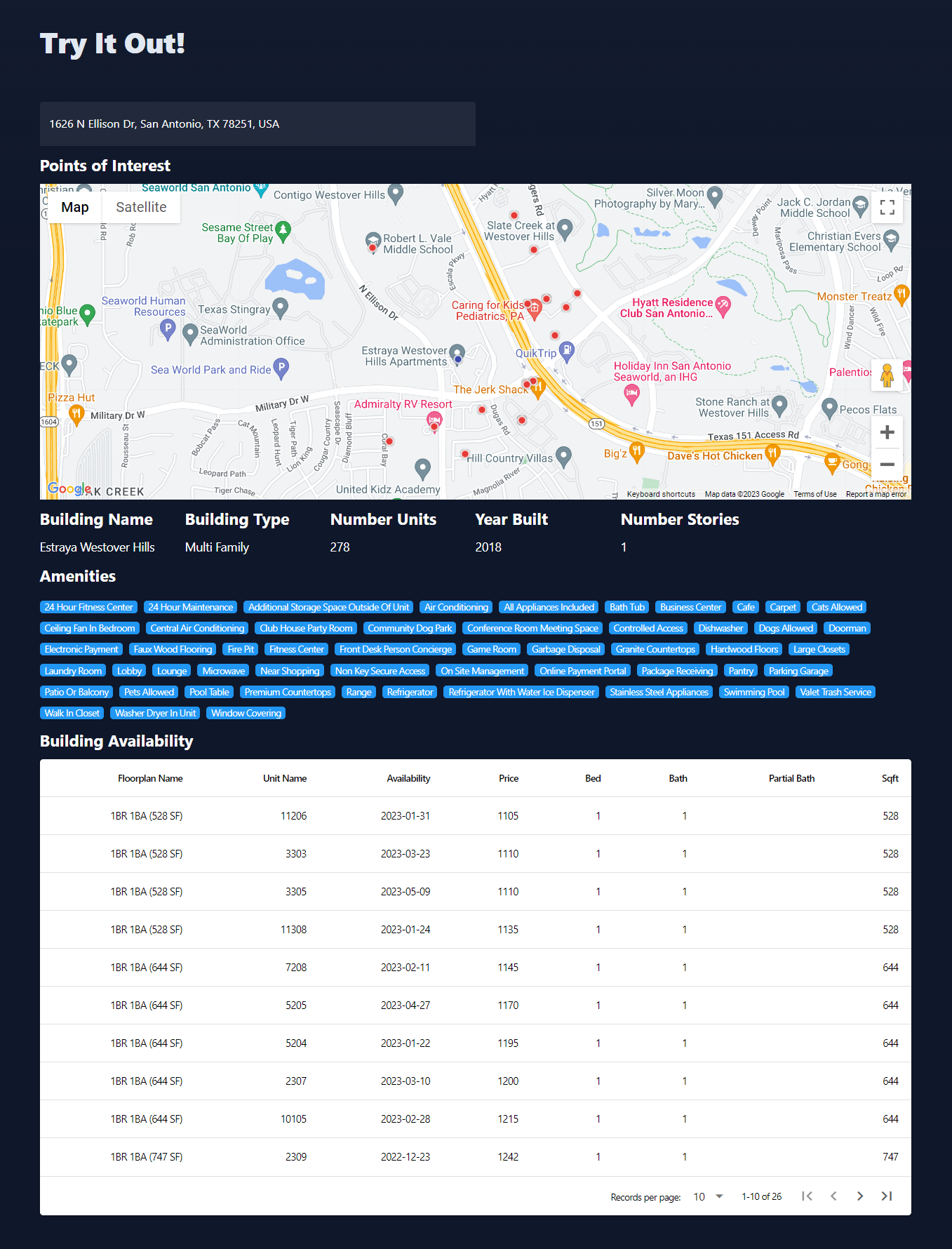Toggle fullscreen map view icon

(887, 207)
